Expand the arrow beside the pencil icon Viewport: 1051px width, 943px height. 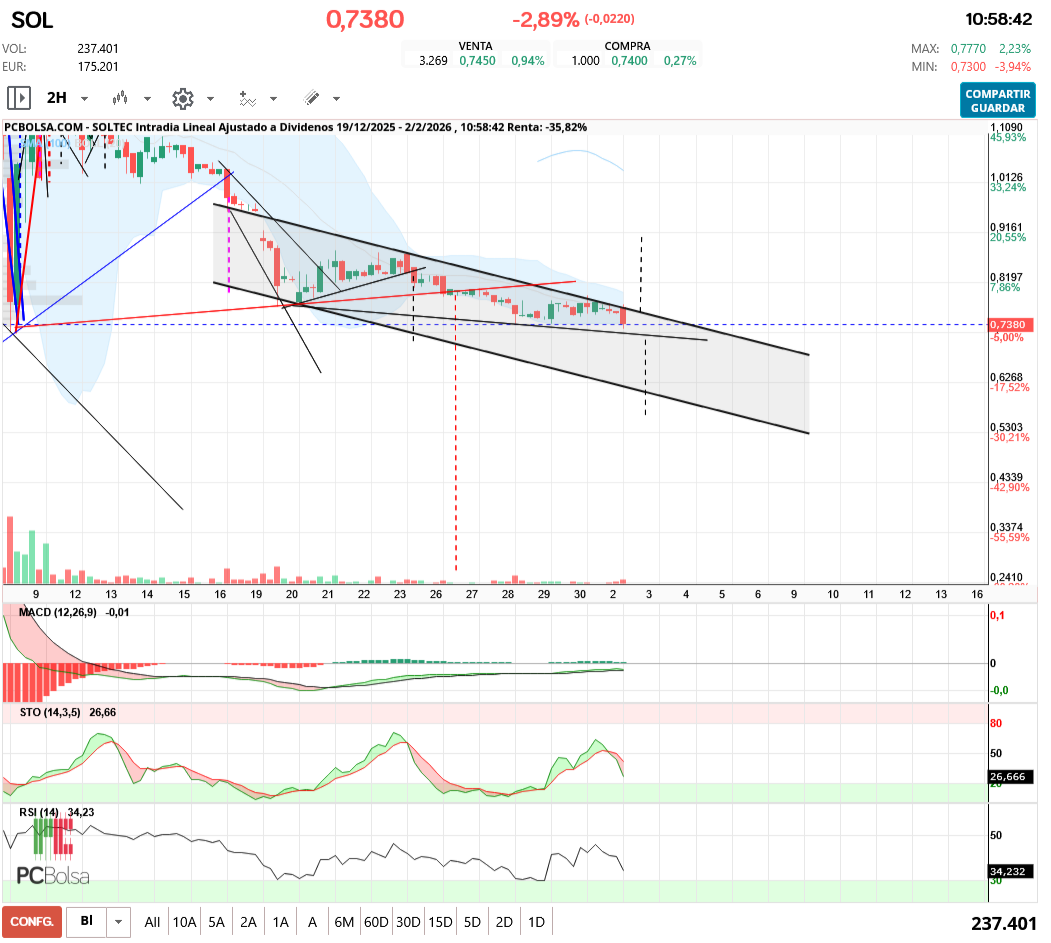tap(336, 99)
